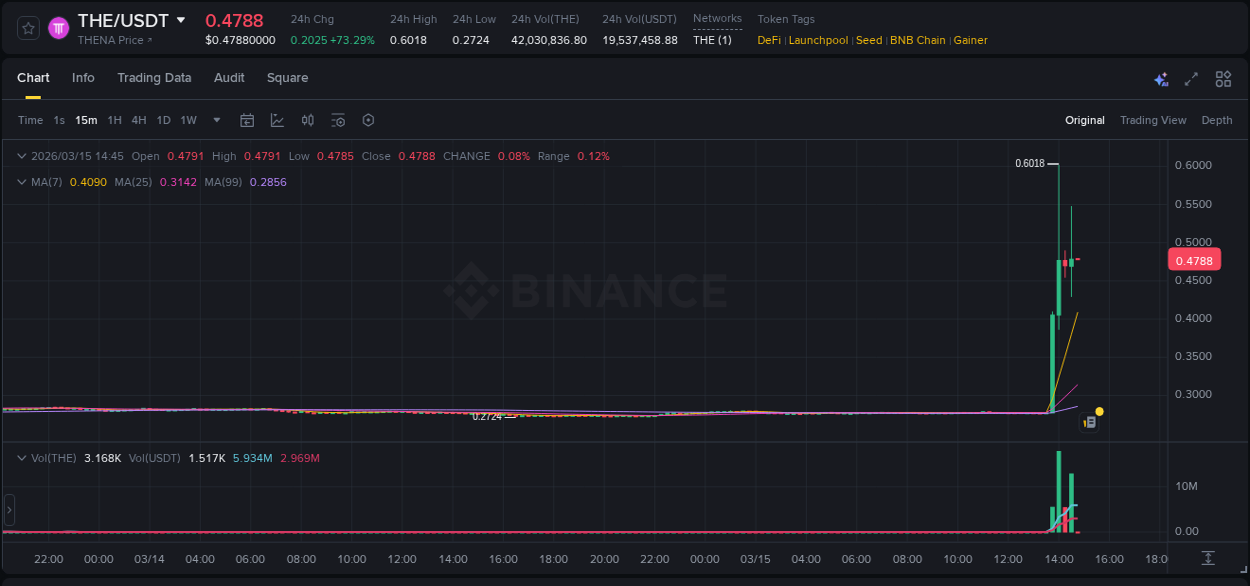
Task: Open the chart style line icon
Action: coord(277,120)
